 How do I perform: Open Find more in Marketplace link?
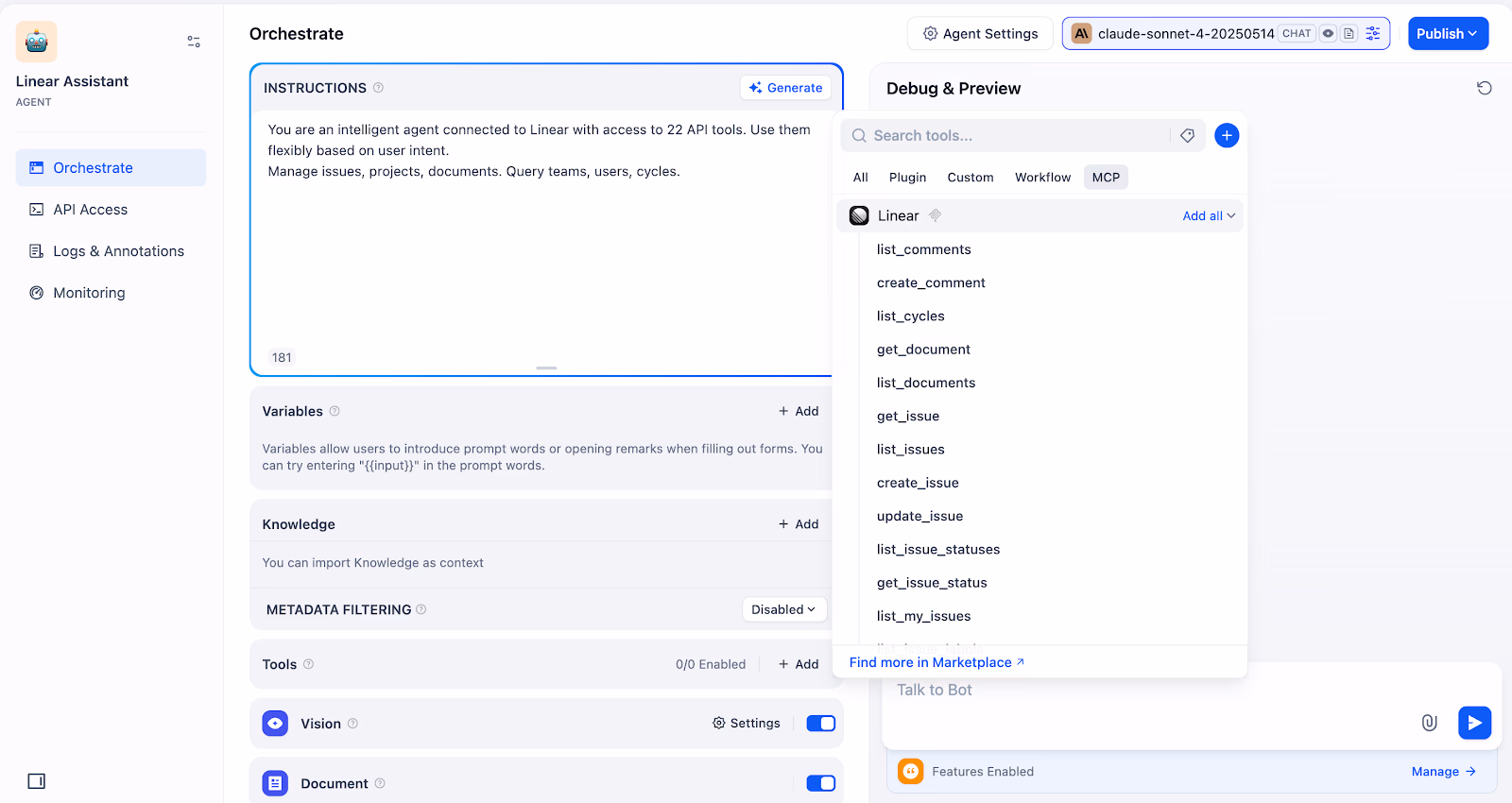[936, 662]
